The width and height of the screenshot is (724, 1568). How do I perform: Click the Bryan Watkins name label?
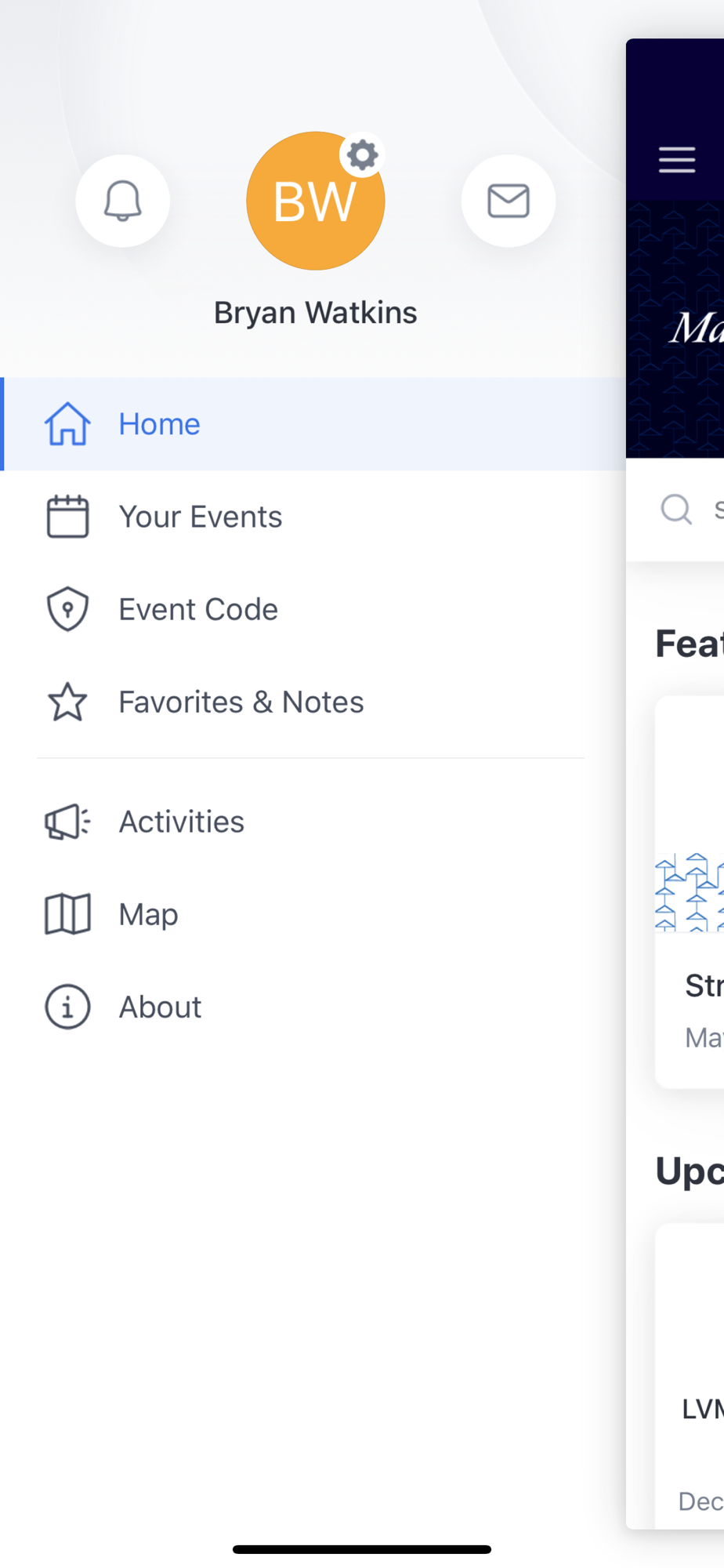316,313
